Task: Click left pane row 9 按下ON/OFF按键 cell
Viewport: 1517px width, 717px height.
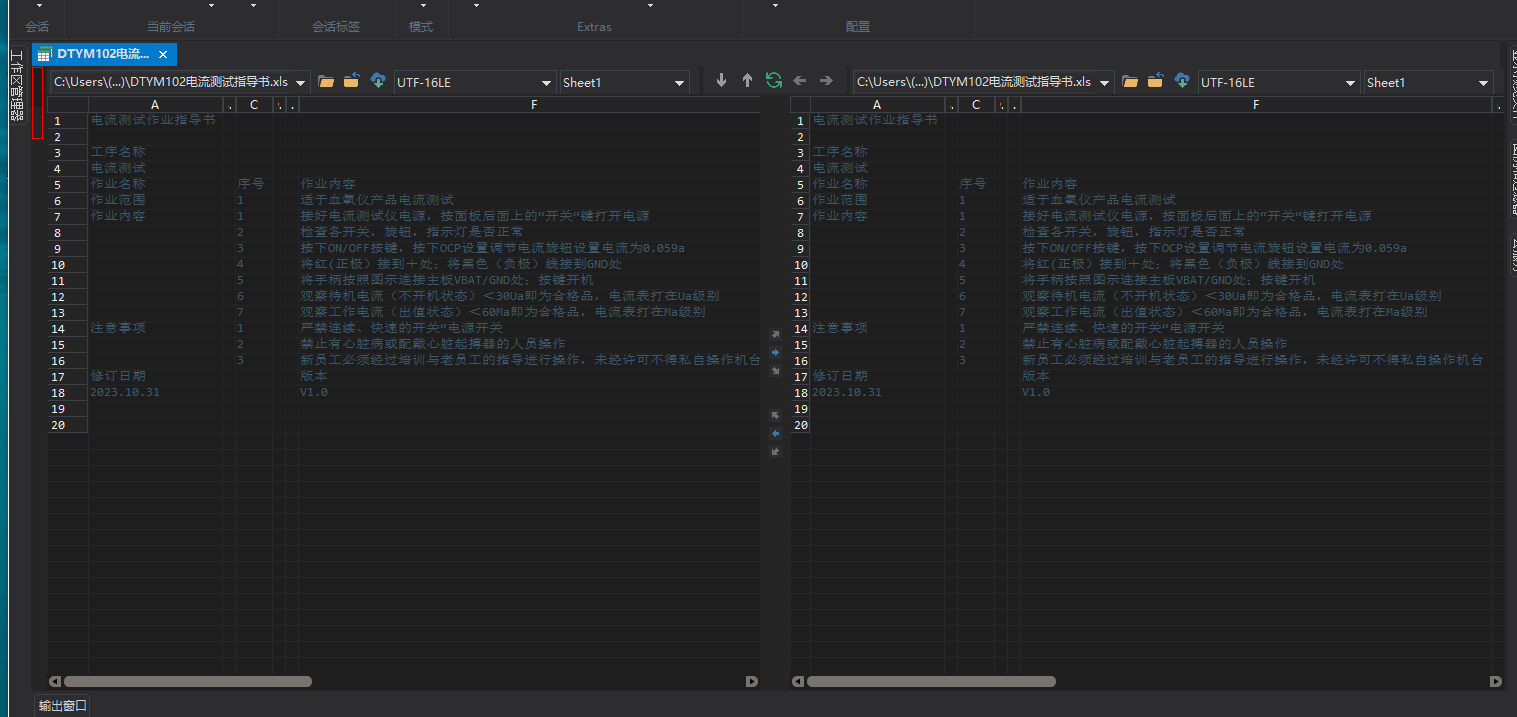Action: click(492, 248)
